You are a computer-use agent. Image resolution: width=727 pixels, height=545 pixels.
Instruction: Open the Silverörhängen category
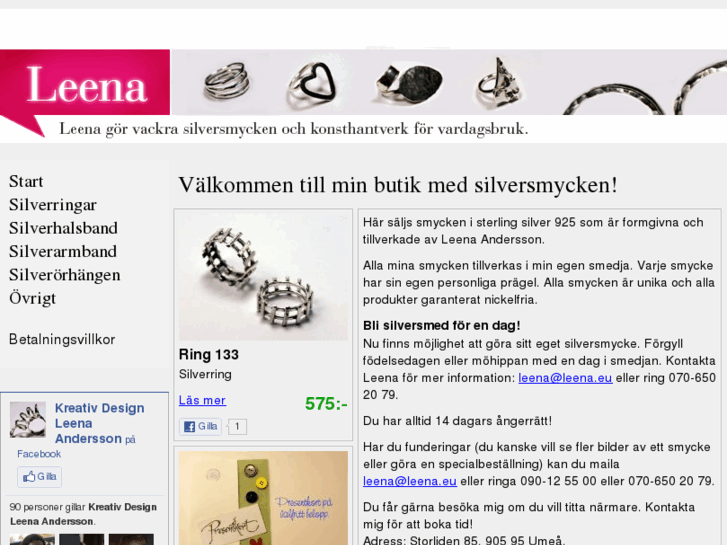64,275
